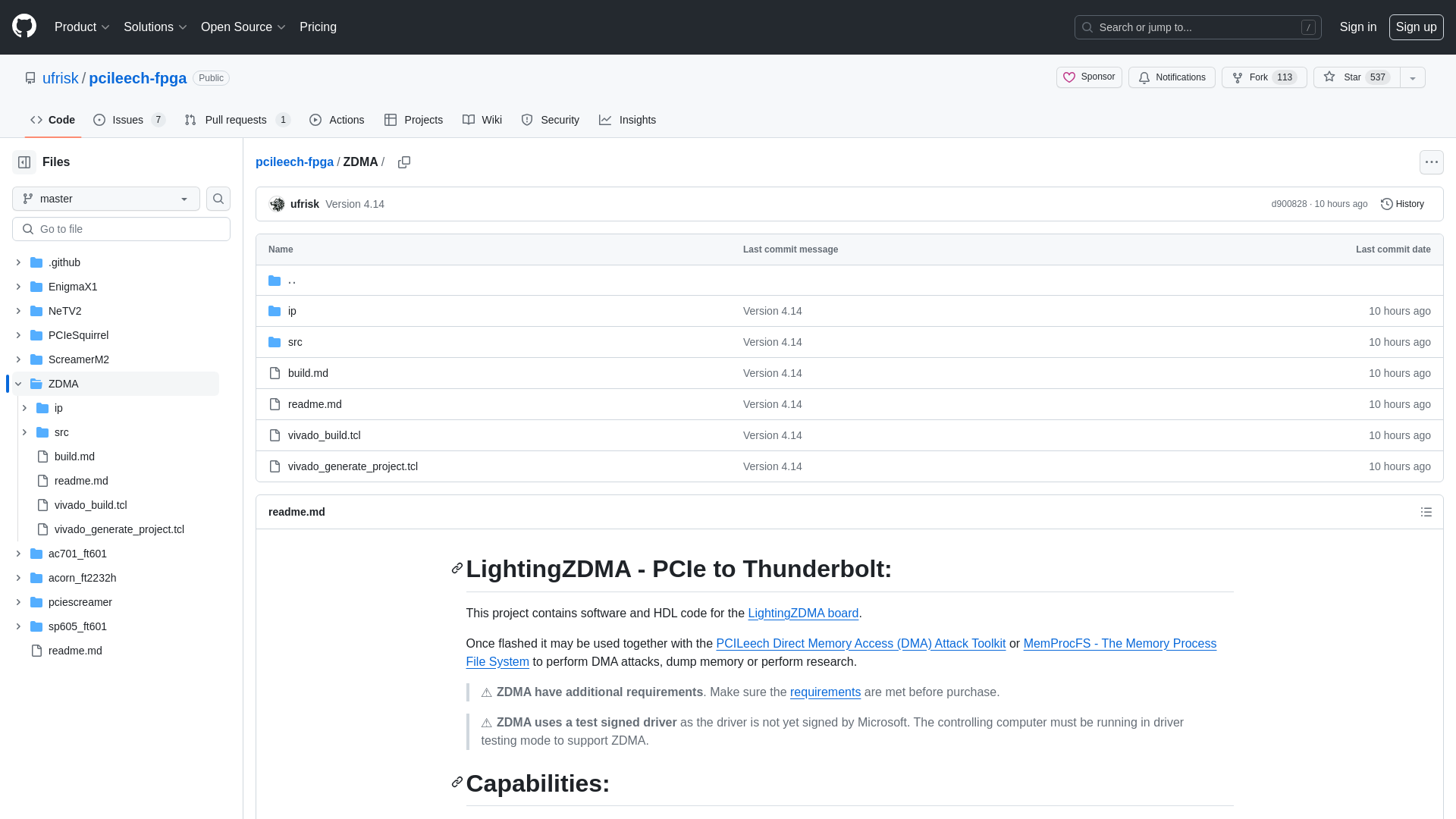Expand the Solutions menu

[x=155, y=27]
